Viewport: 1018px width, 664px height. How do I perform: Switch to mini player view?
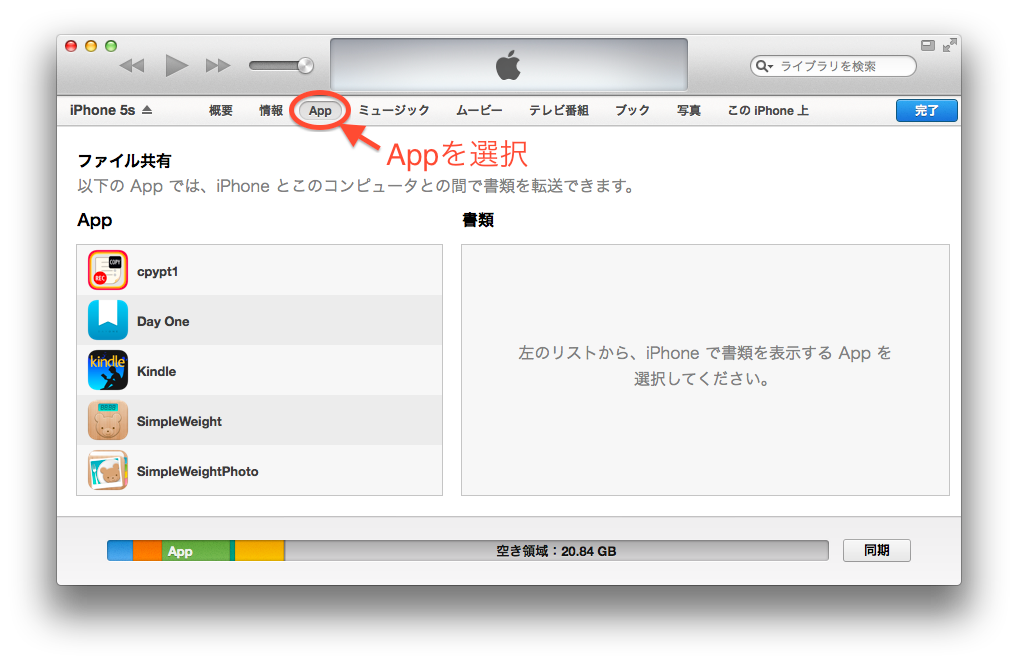click(927, 45)
